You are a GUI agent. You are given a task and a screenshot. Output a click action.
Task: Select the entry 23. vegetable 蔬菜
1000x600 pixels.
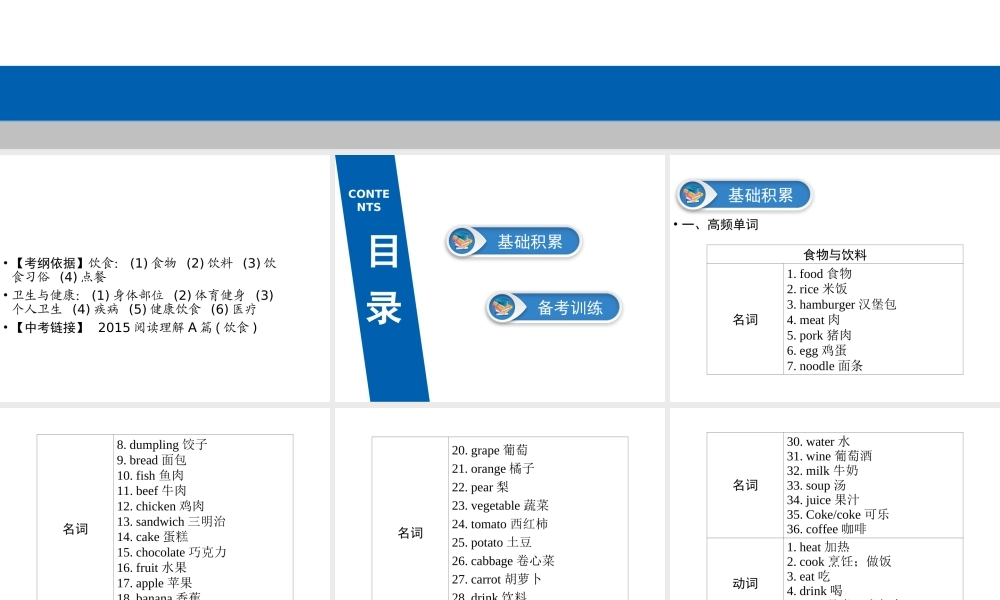point(501,506)
